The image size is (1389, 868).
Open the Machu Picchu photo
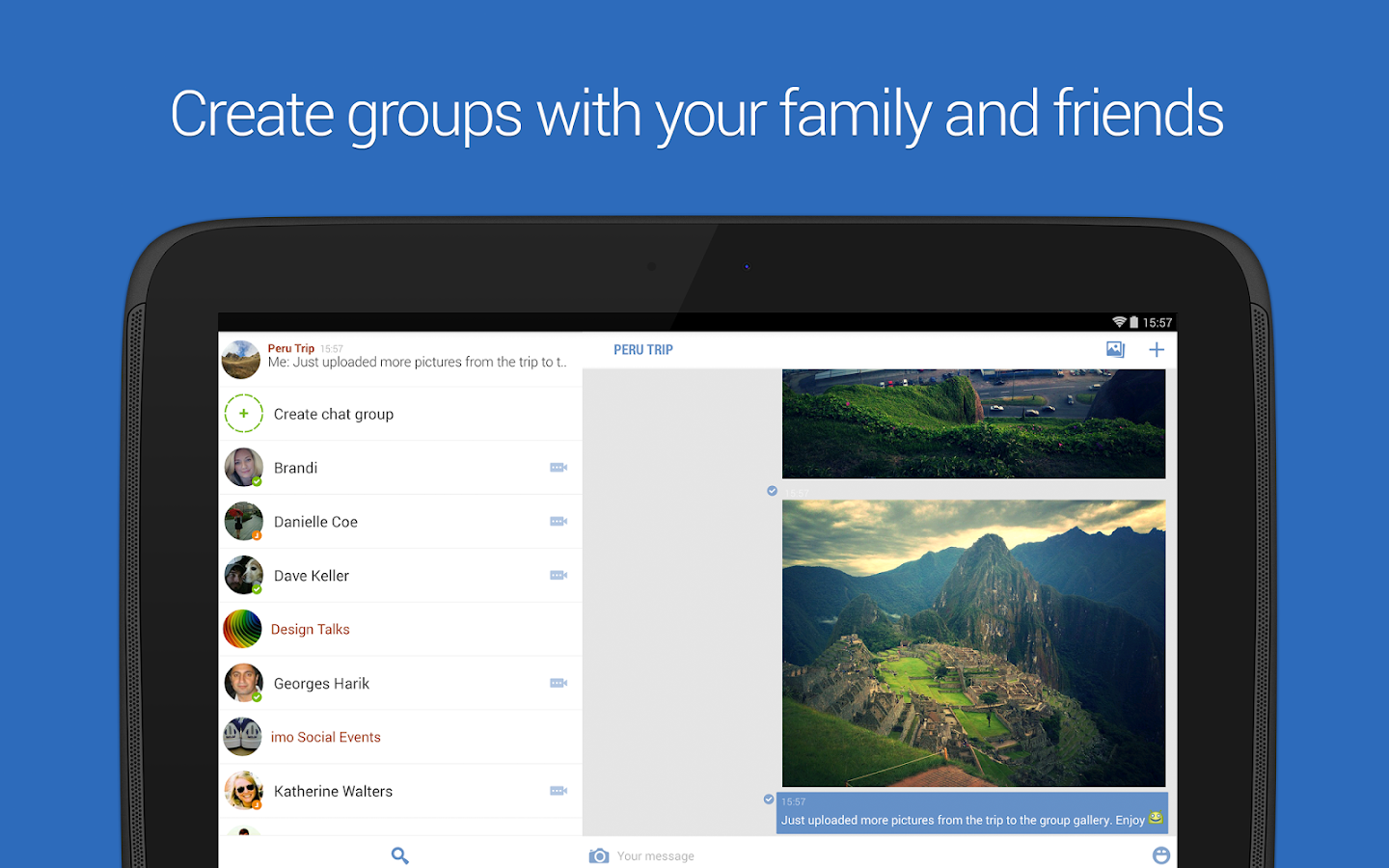click(973, 643)
